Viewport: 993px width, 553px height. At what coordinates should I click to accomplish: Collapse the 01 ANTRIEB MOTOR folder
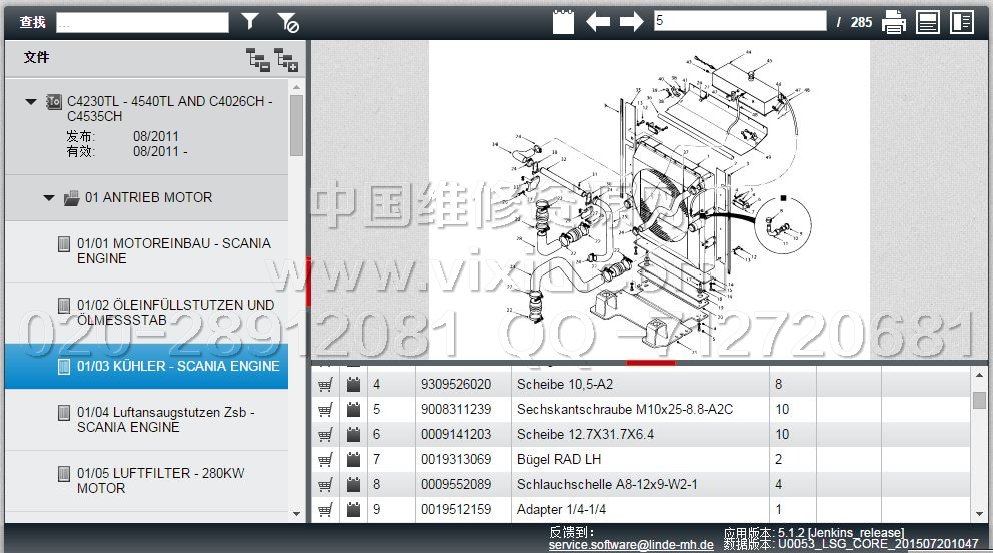(x=49, y=198)
